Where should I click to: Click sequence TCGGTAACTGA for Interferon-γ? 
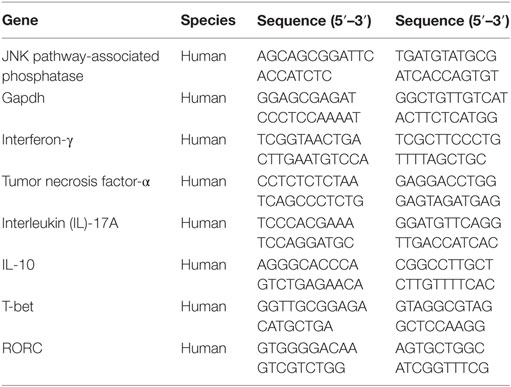click(x=309, y=140)
